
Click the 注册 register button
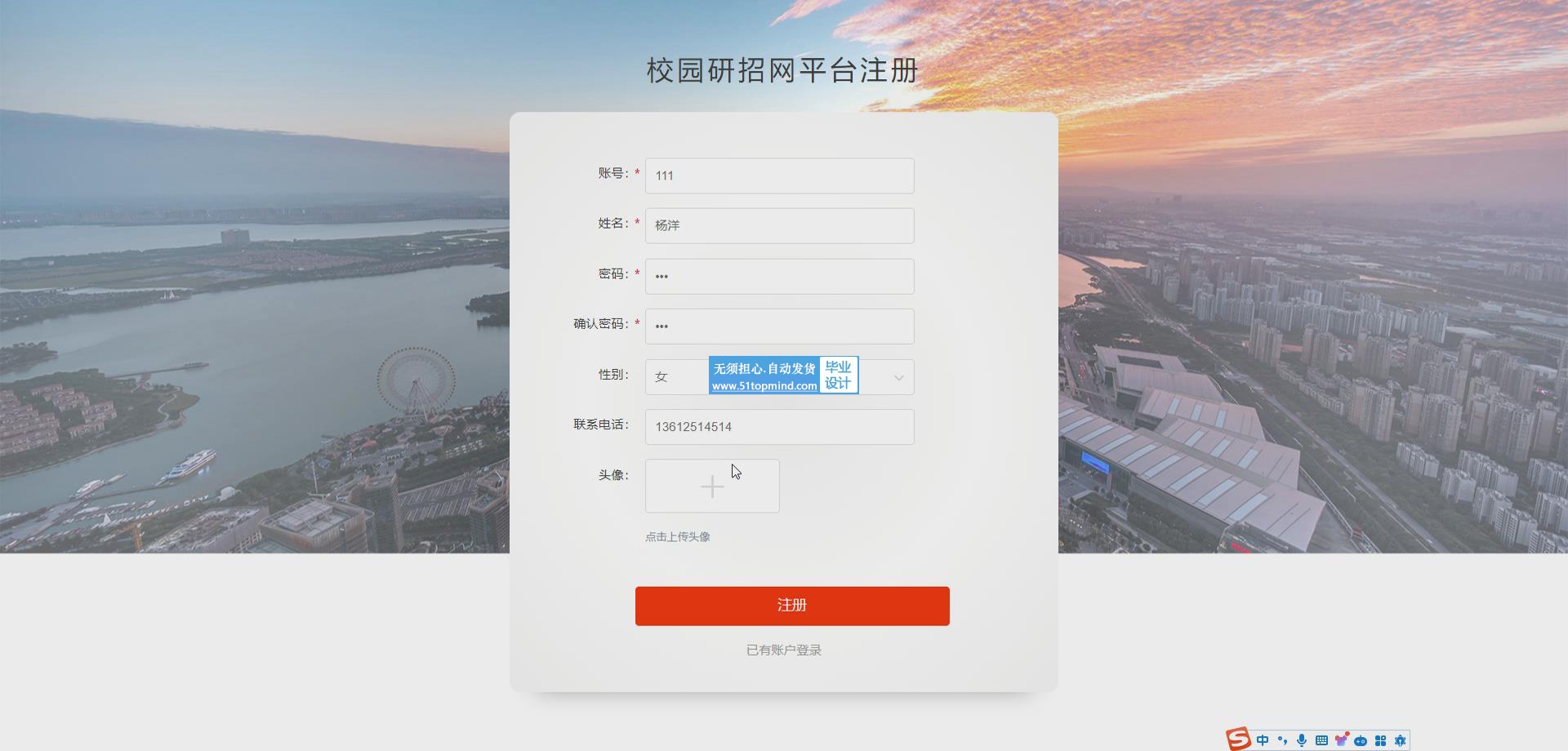[792, 606]
